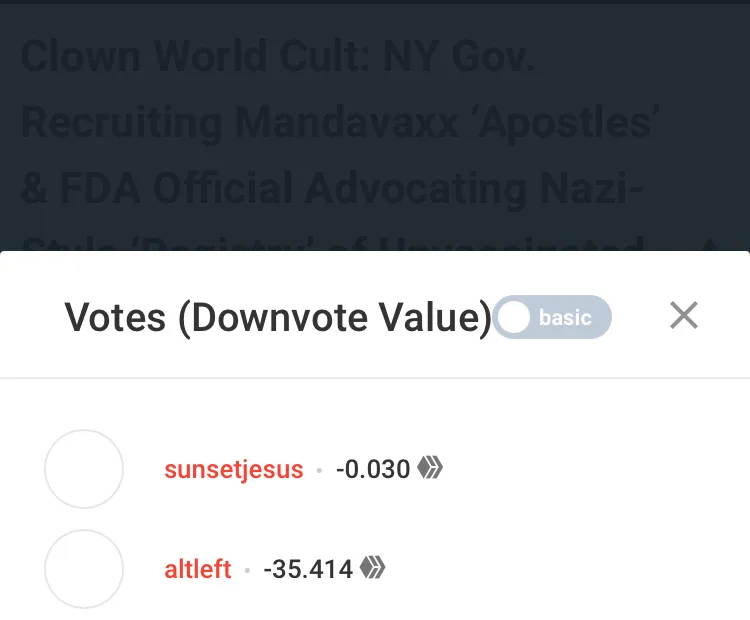Click the Hive logo beside -35.414
Viewport: 750px width, 620px height.
point(372,567)
